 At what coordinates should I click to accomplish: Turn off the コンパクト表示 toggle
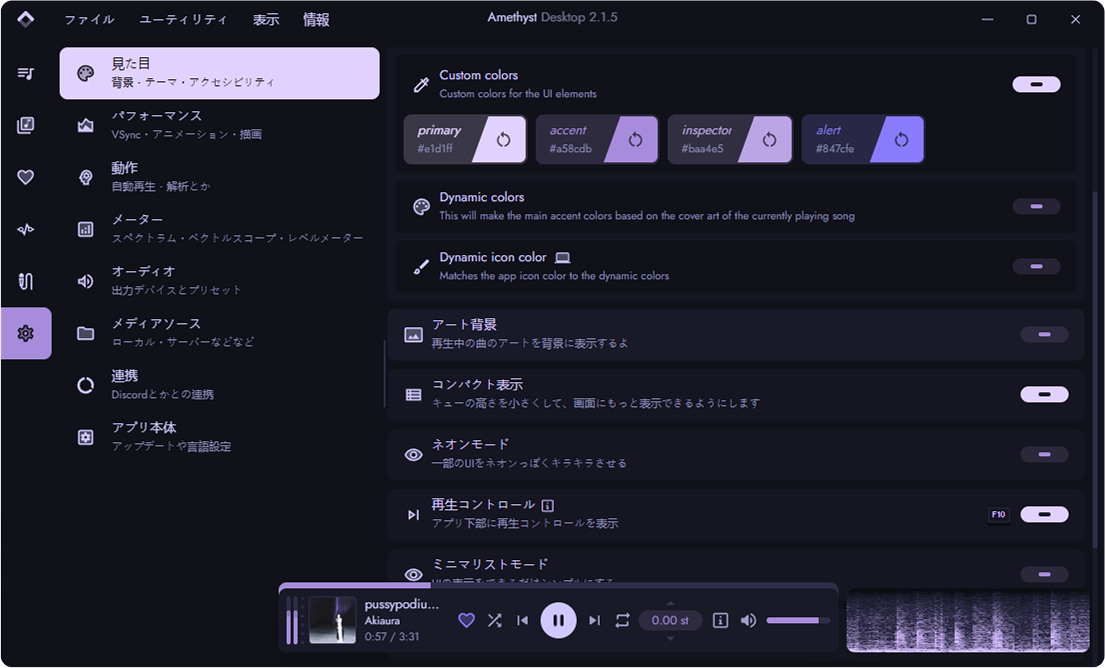pyautogui.click(x=1043, y=394)
